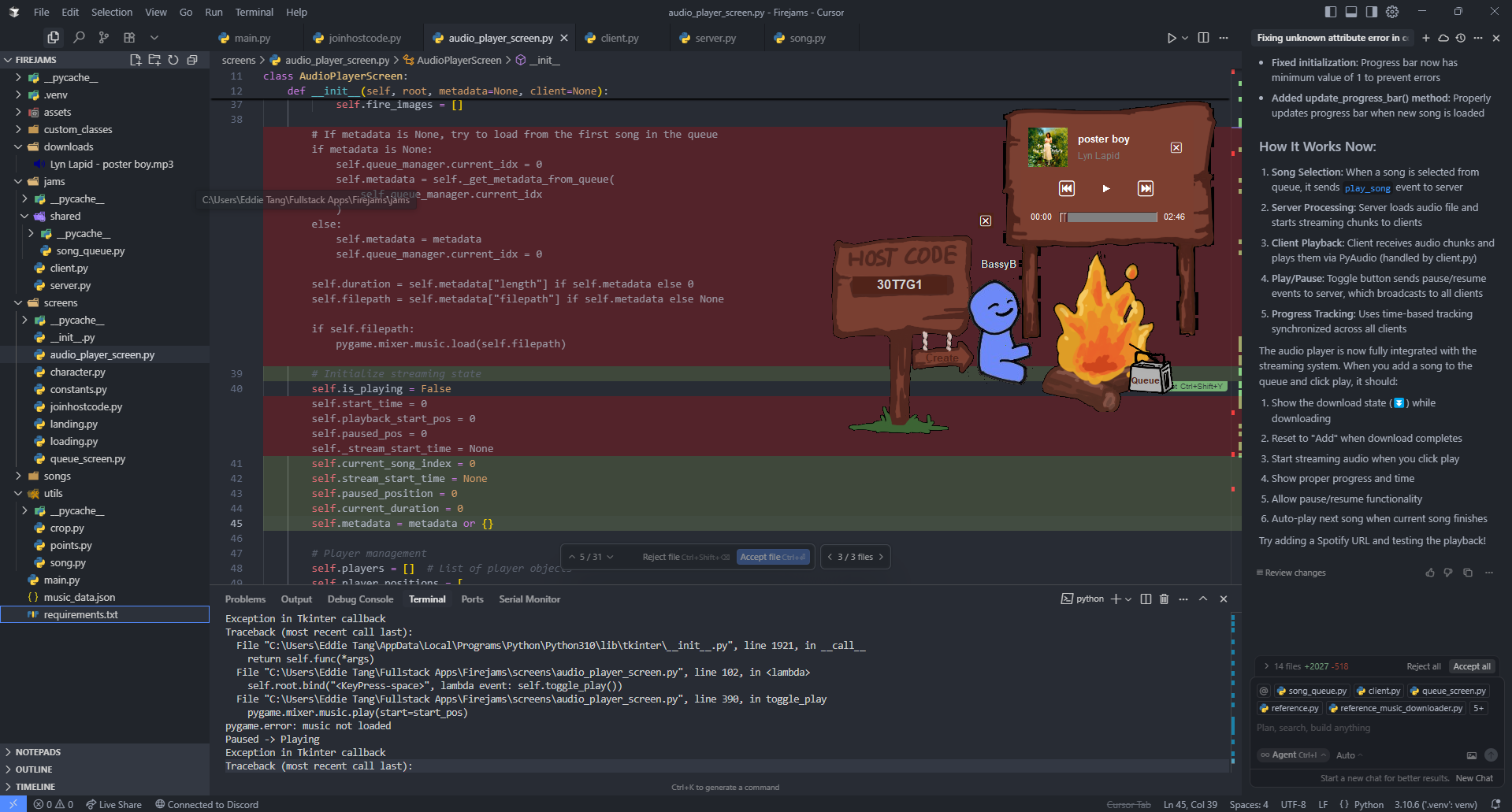Expand the assets folder
The width and height of the screenshot is (1512, 812).
[x=18, y=113]
